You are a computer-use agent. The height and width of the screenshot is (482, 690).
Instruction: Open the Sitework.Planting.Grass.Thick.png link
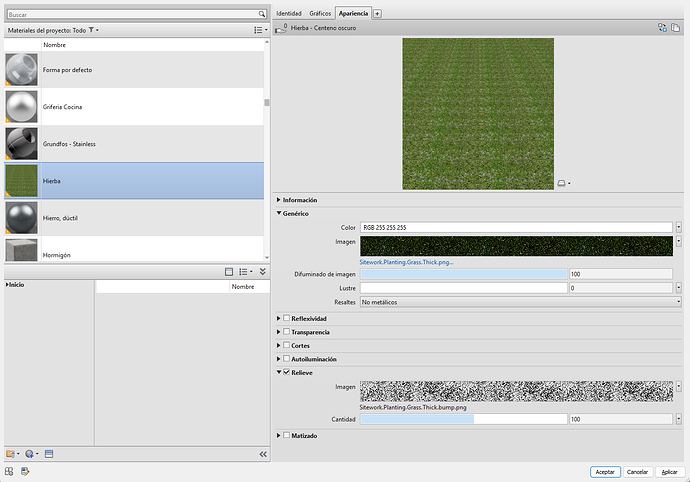pos(406,262)
